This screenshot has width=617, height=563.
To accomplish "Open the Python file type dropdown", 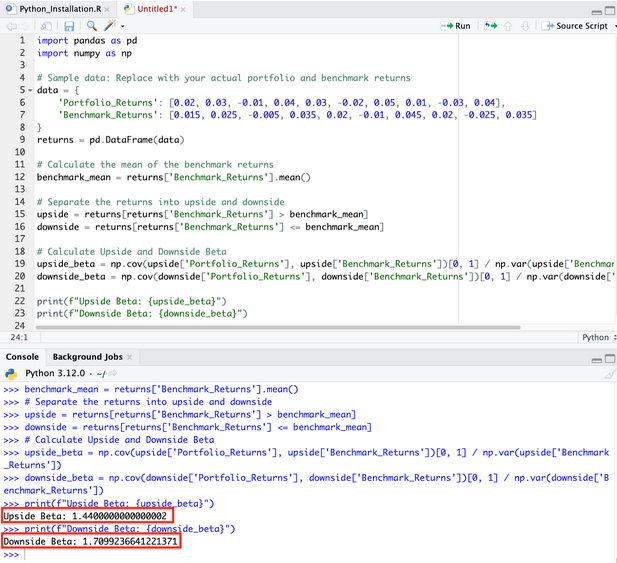I will 598,338.
